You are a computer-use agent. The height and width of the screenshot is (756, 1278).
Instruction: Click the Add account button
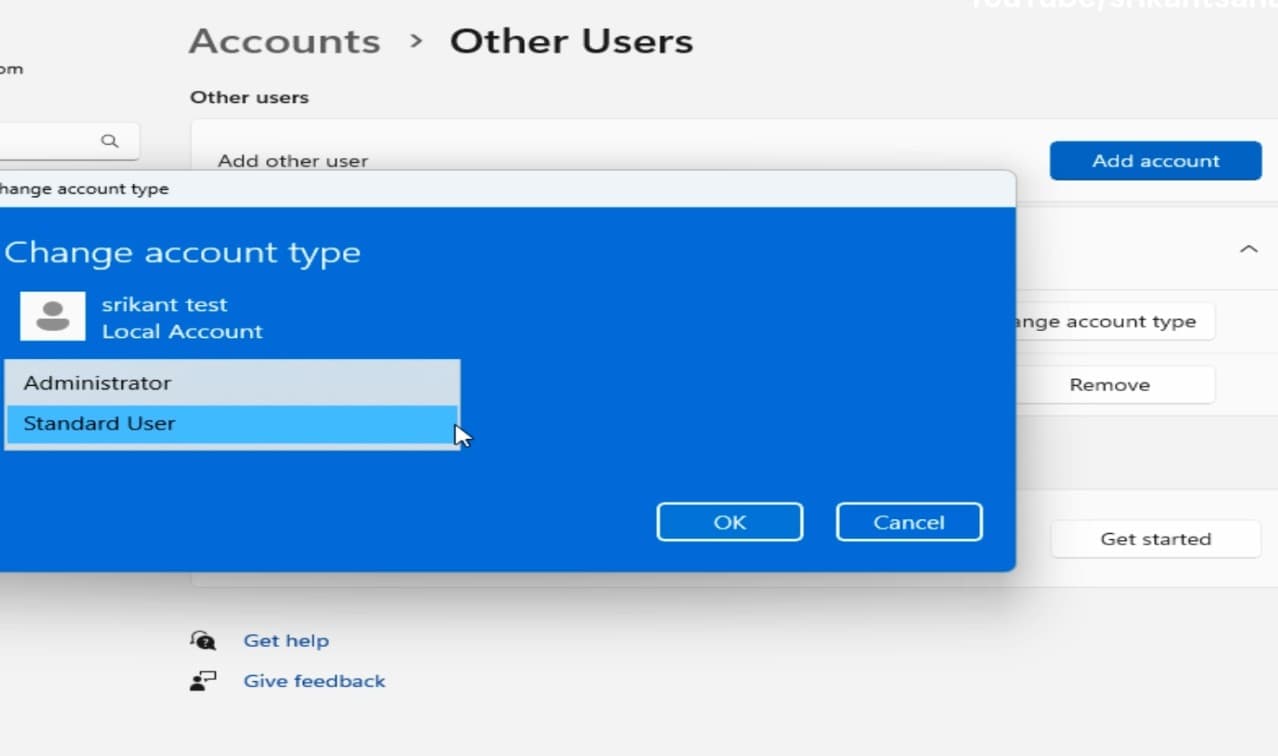pyautogui.click(x=1155, y=161)
